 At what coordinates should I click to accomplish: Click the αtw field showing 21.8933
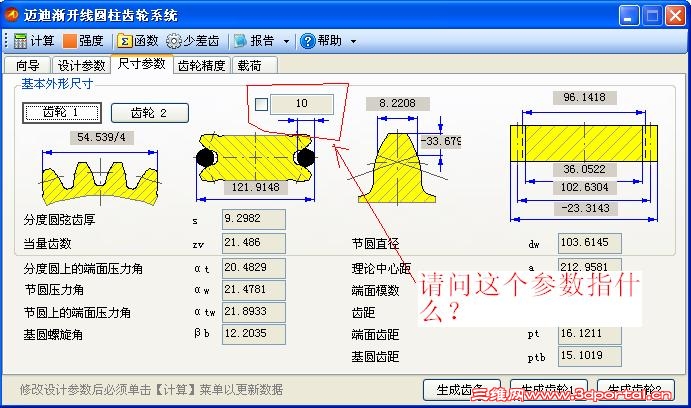(x=254, y=312)
